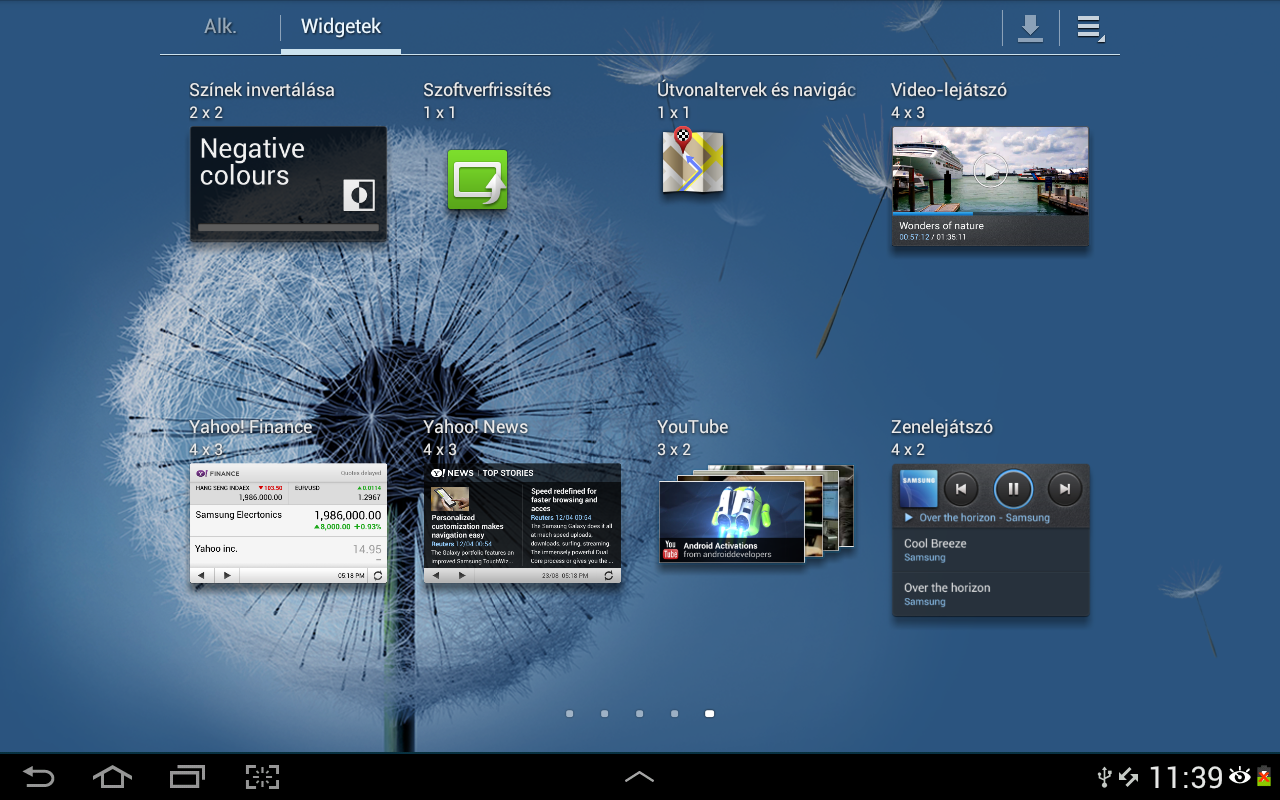The image size is (1280, 800).
Task: Jump to the second page indicator dot
Action: (x=605, y=714)
